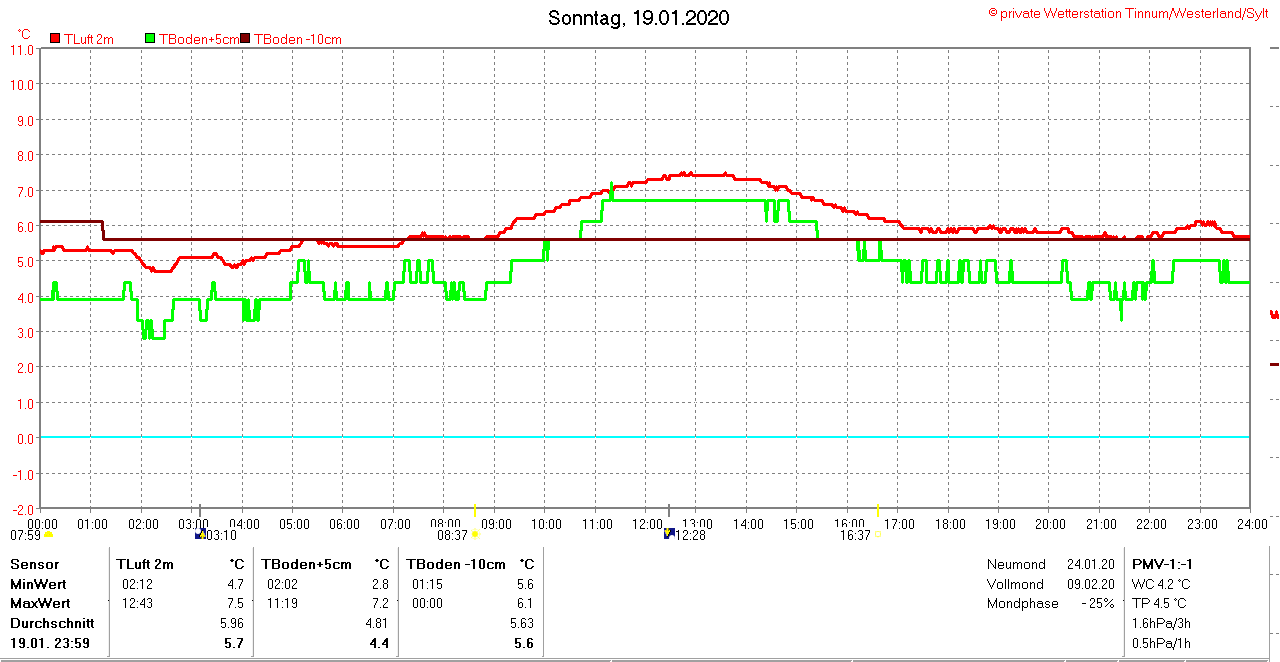Select the sunset icon beside 16:37

878,535
